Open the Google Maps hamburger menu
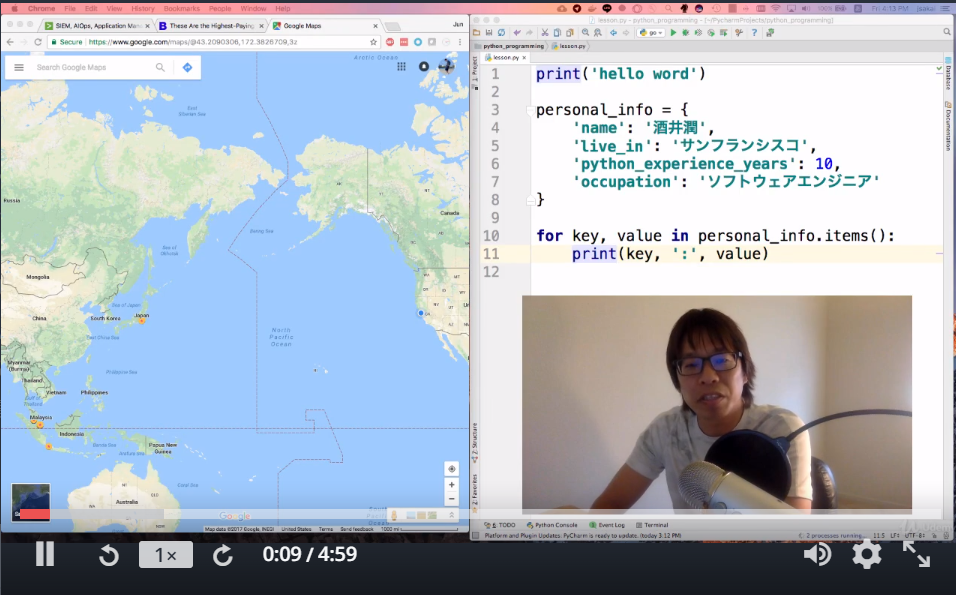 [18, 68]
